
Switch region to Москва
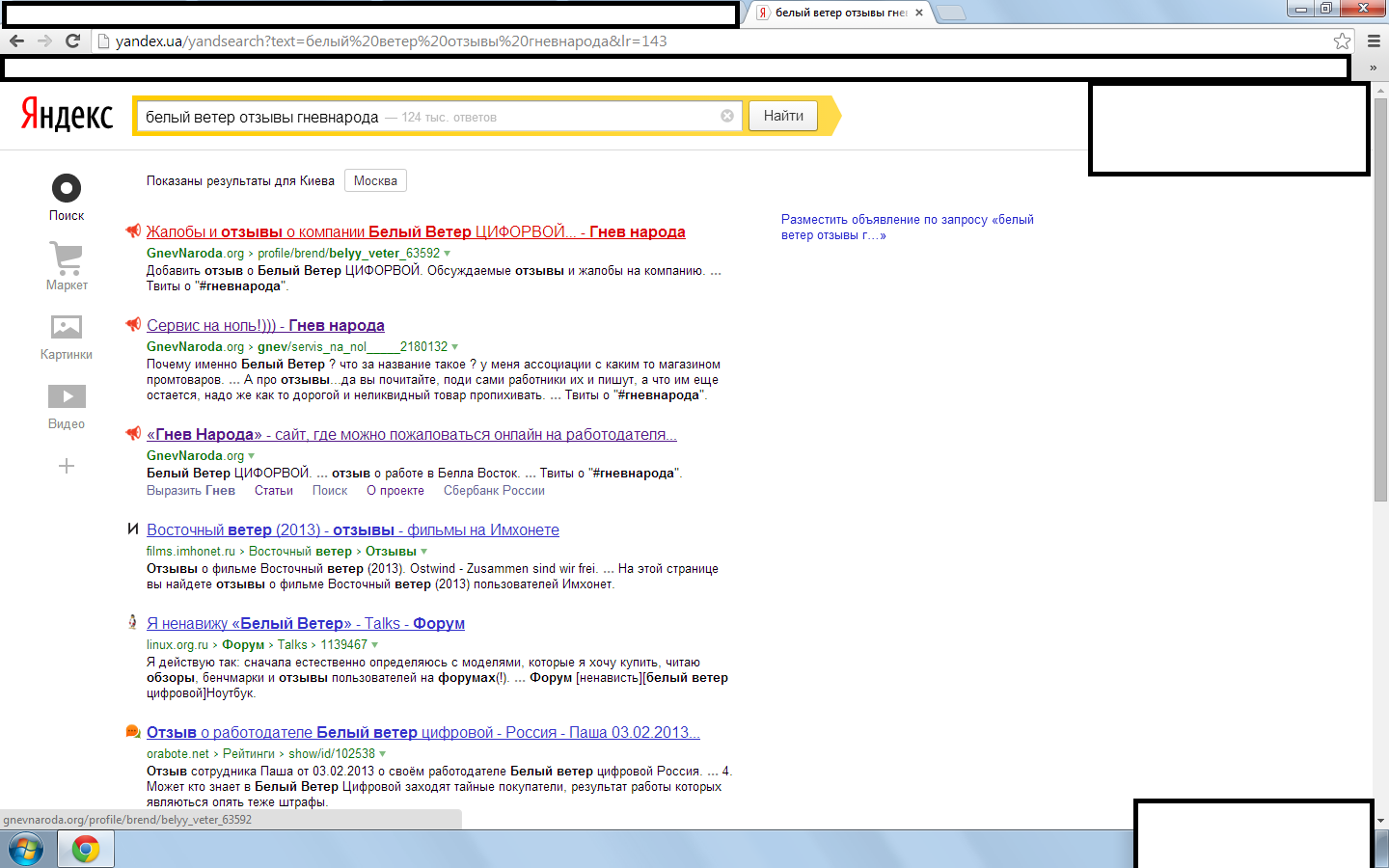375,180
